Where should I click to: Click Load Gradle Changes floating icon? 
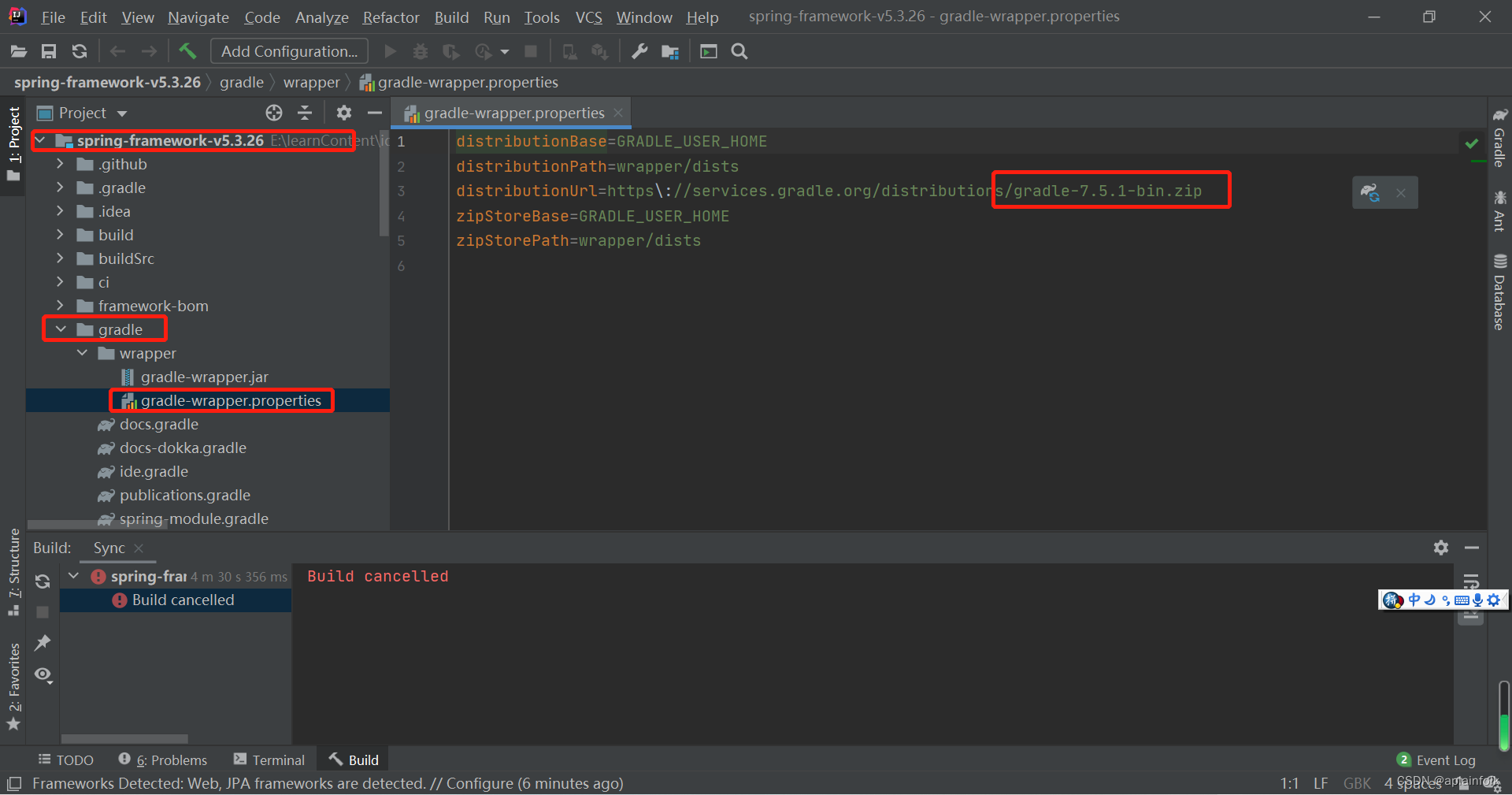click(1370, 192)
